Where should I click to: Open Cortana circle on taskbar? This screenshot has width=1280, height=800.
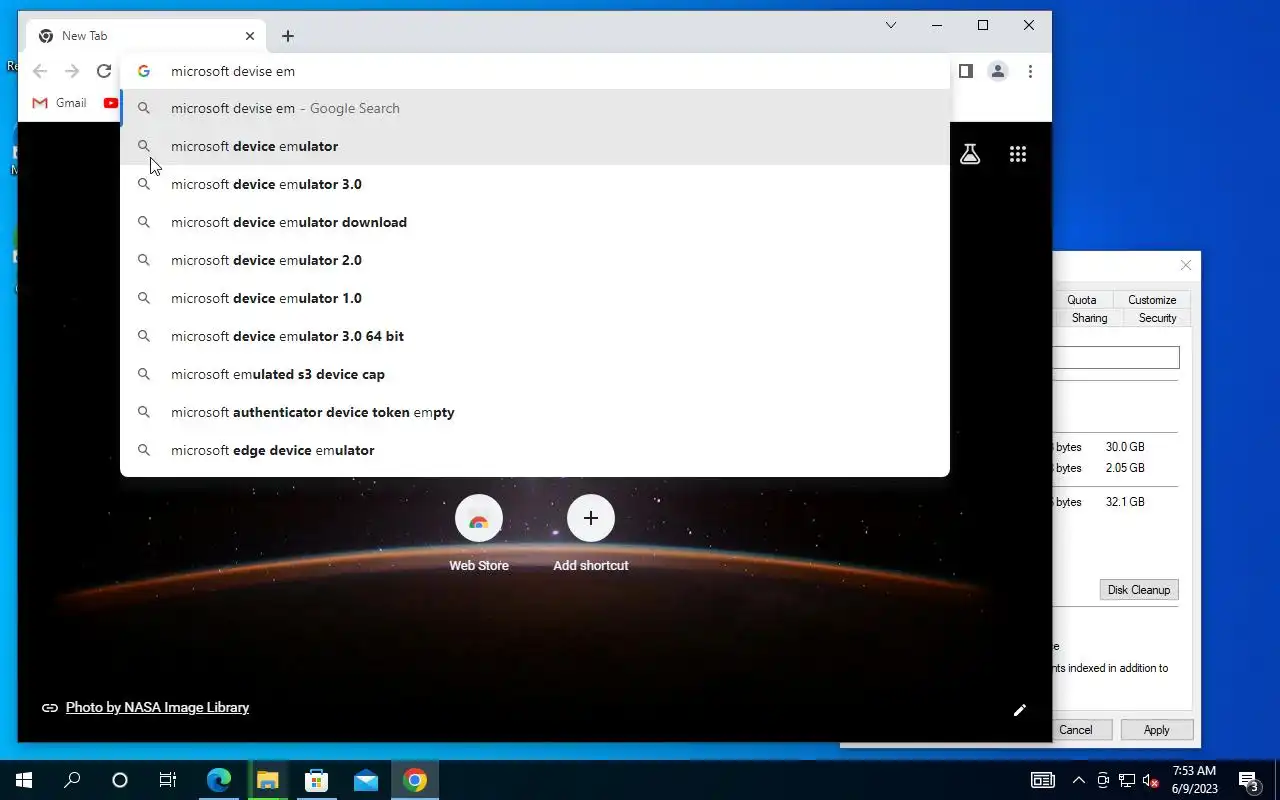point(120,780)
